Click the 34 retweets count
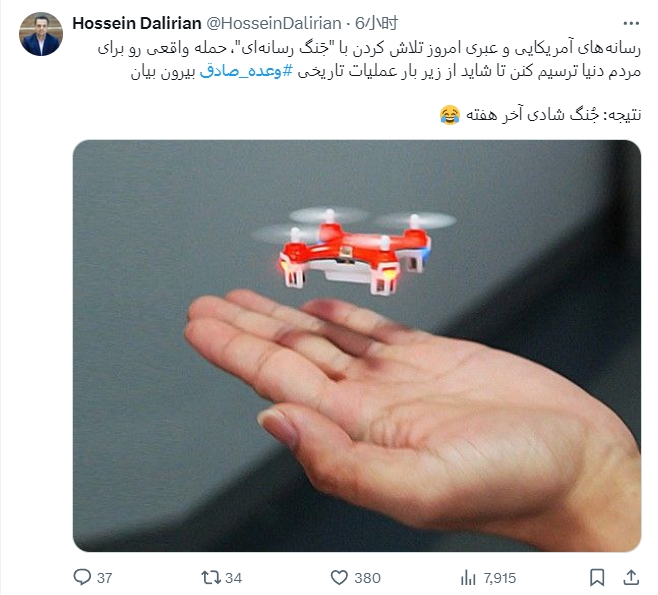The height and width of the screenshot is (595, 658). [233, 578]
